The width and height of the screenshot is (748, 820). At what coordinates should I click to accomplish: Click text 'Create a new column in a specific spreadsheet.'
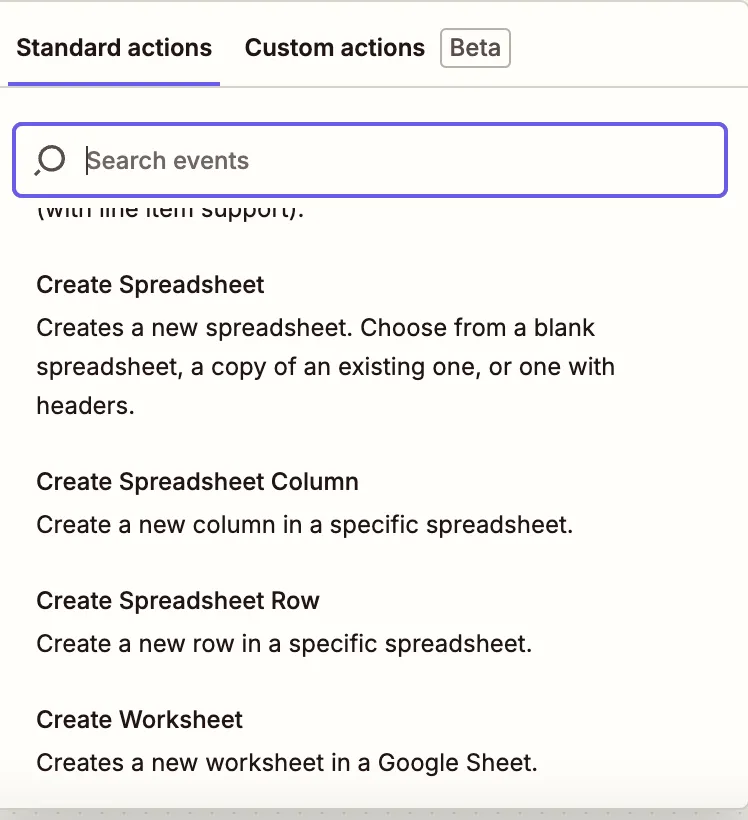coord(305,525)
